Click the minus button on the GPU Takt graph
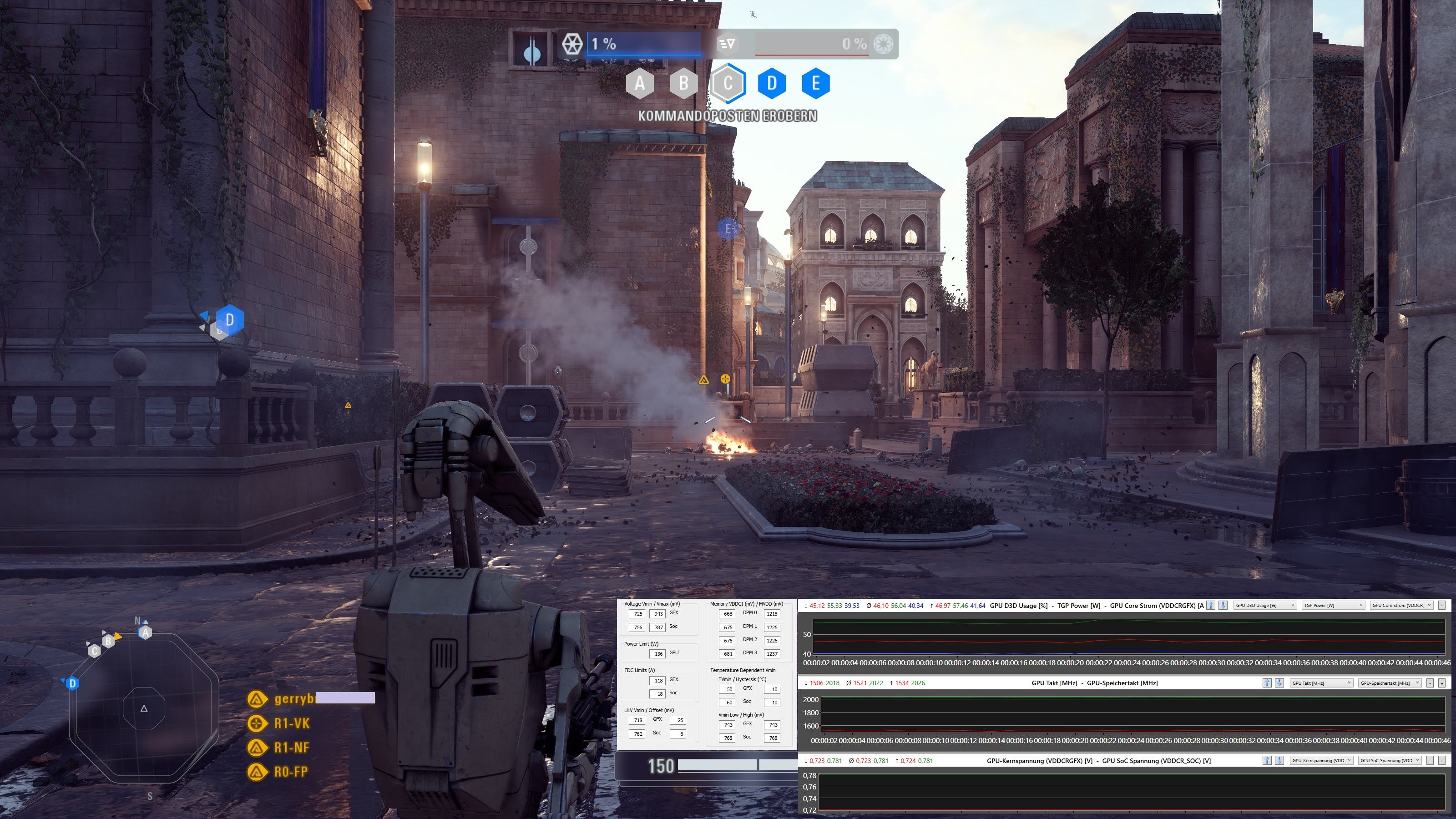The image size is (1456, 819). pyautogui.click(x=1430, y=683)
